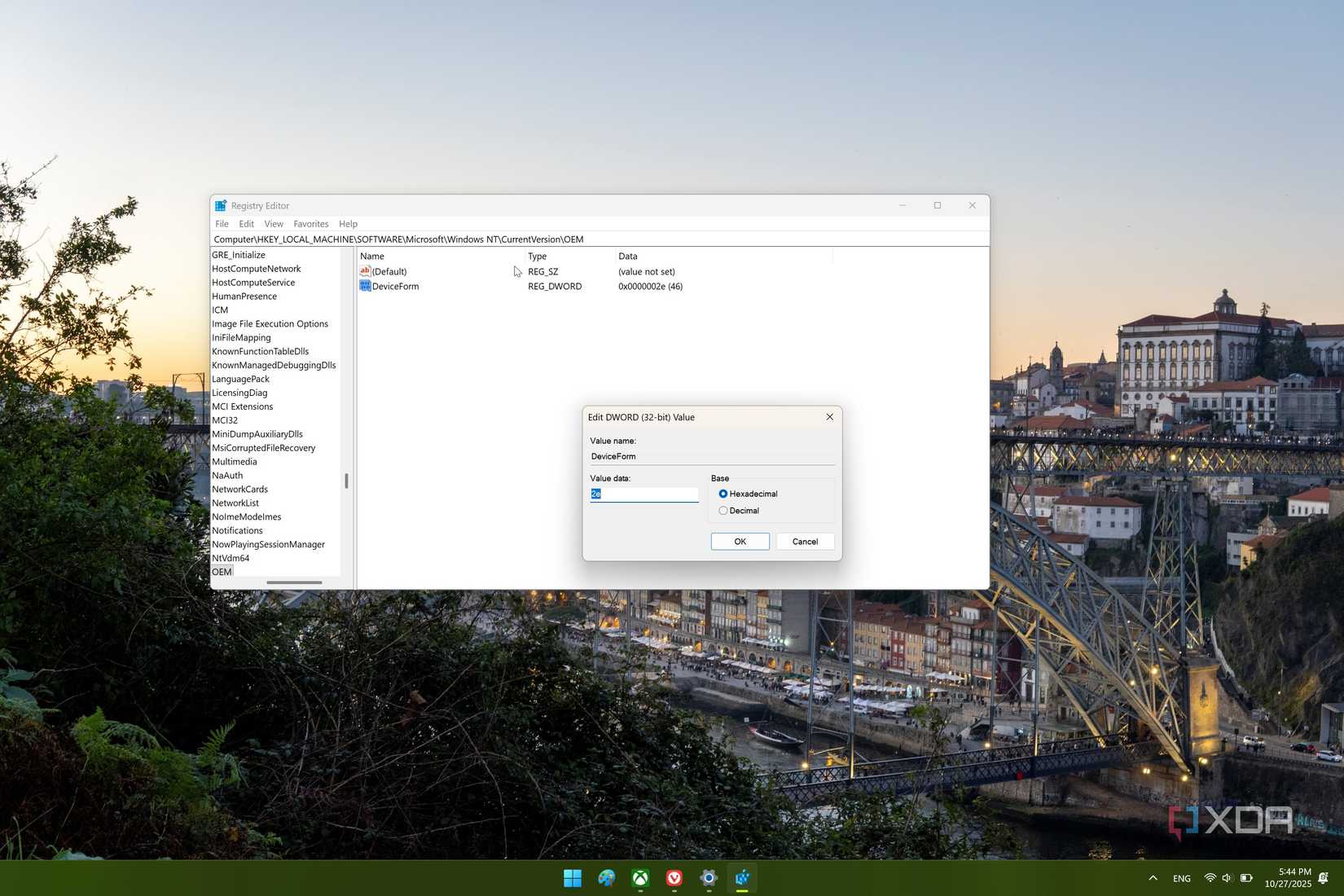Click the tree pane horizontal scrollbar thumb
Screen dimensions: 1344x896
pyautogui.click(x=294, y=582)
